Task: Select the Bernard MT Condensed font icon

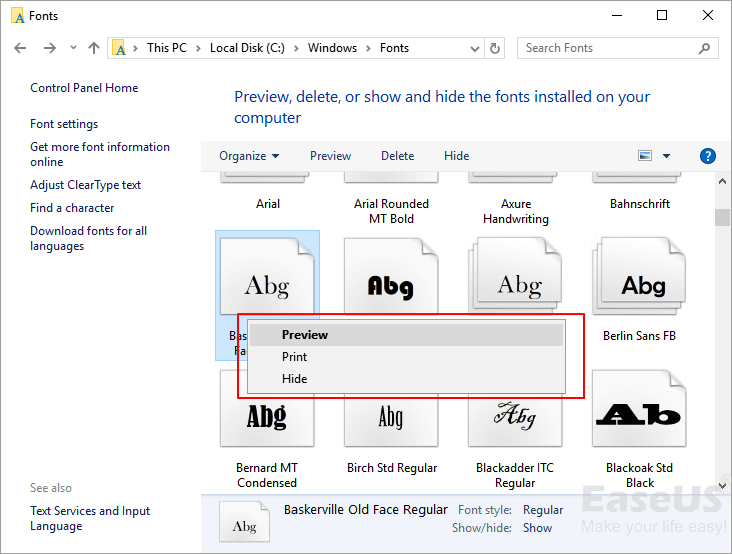Action: click(x=267, y=411)
